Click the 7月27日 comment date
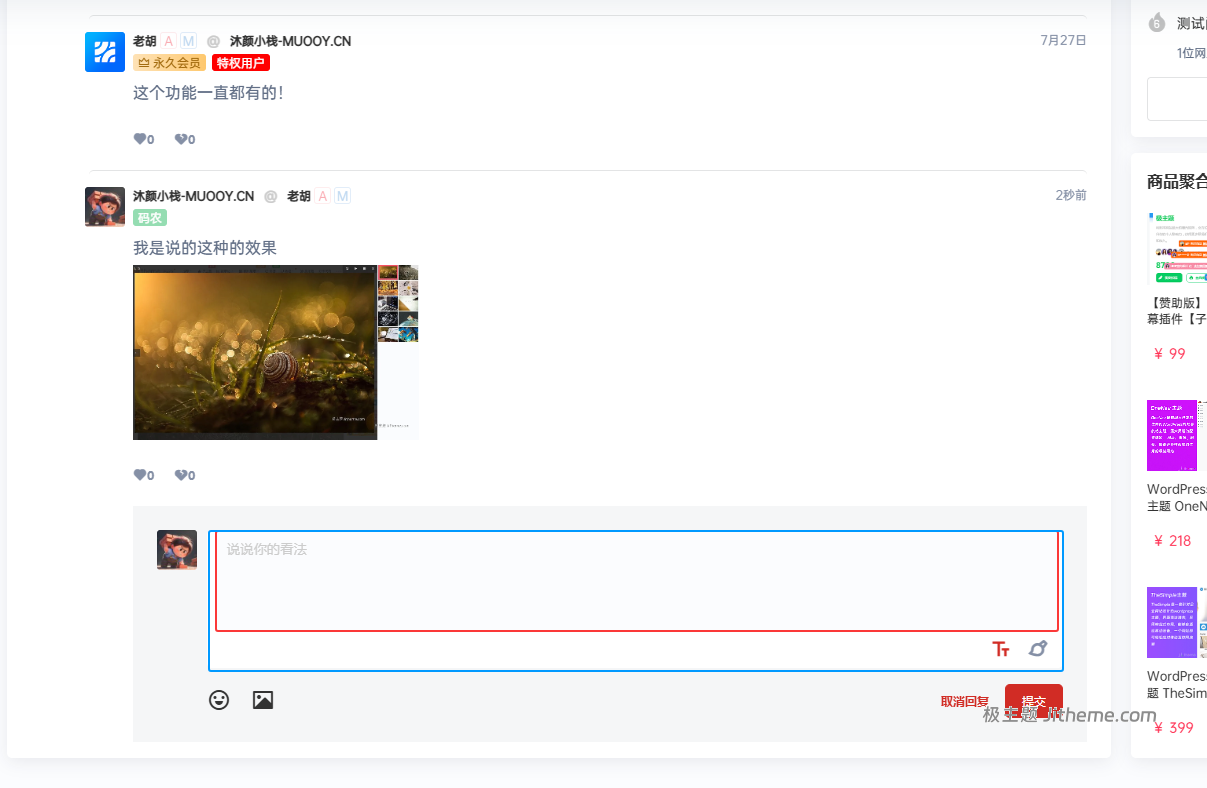 pyautogui.click(x=1063, y=41)
